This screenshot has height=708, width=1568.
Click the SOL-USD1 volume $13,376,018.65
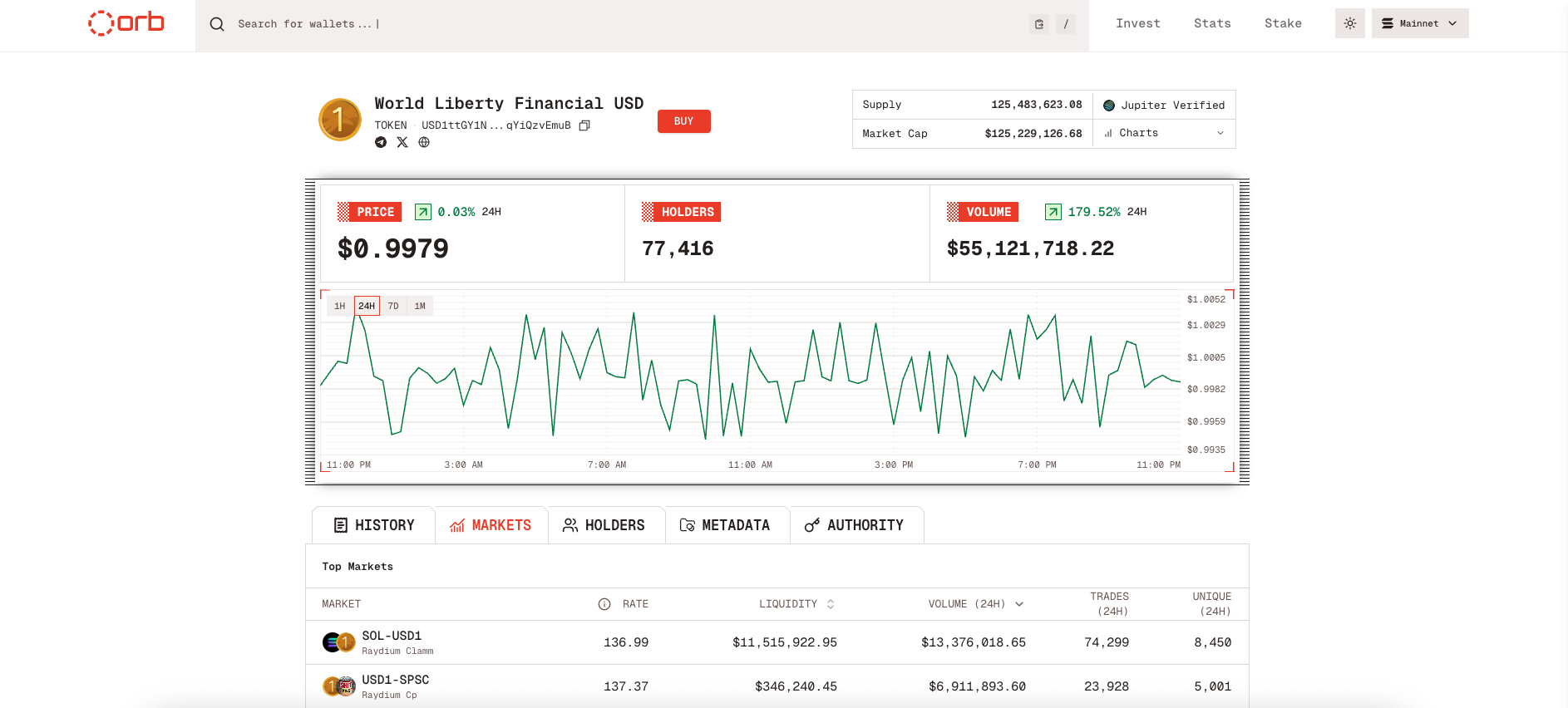pos(974,642)
